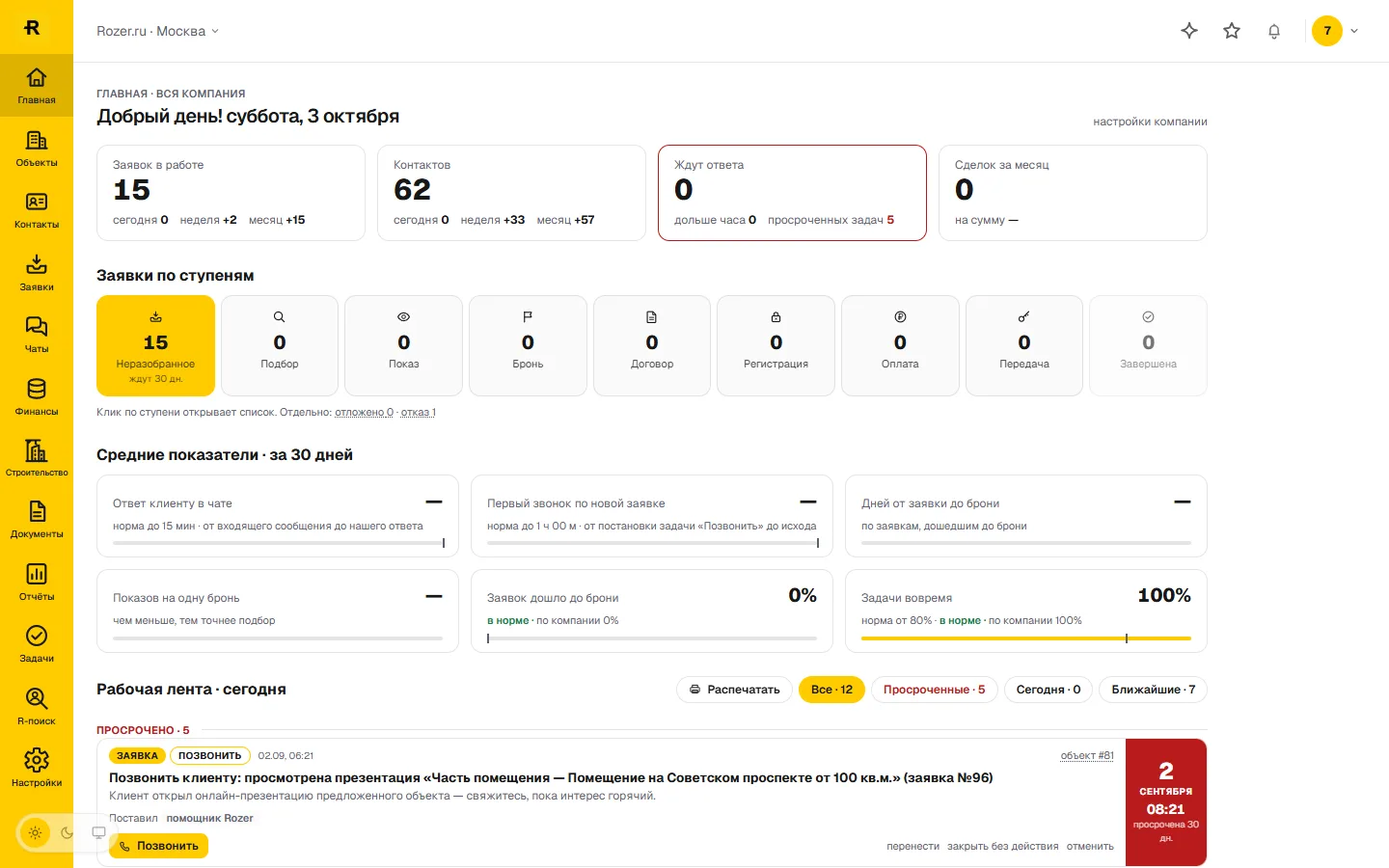The width and height of the screenshot is (1389, 868).
Task: Open notifications via the bell icon
Action: coord(1274,31)
